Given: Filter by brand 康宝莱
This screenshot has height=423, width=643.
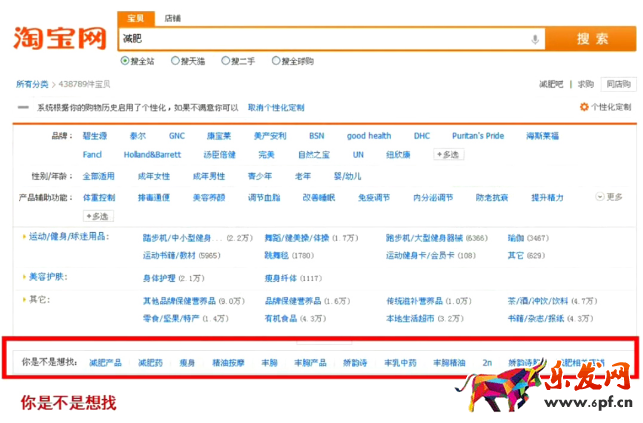Looking at the screenshot, I should (x=219, y=136).
